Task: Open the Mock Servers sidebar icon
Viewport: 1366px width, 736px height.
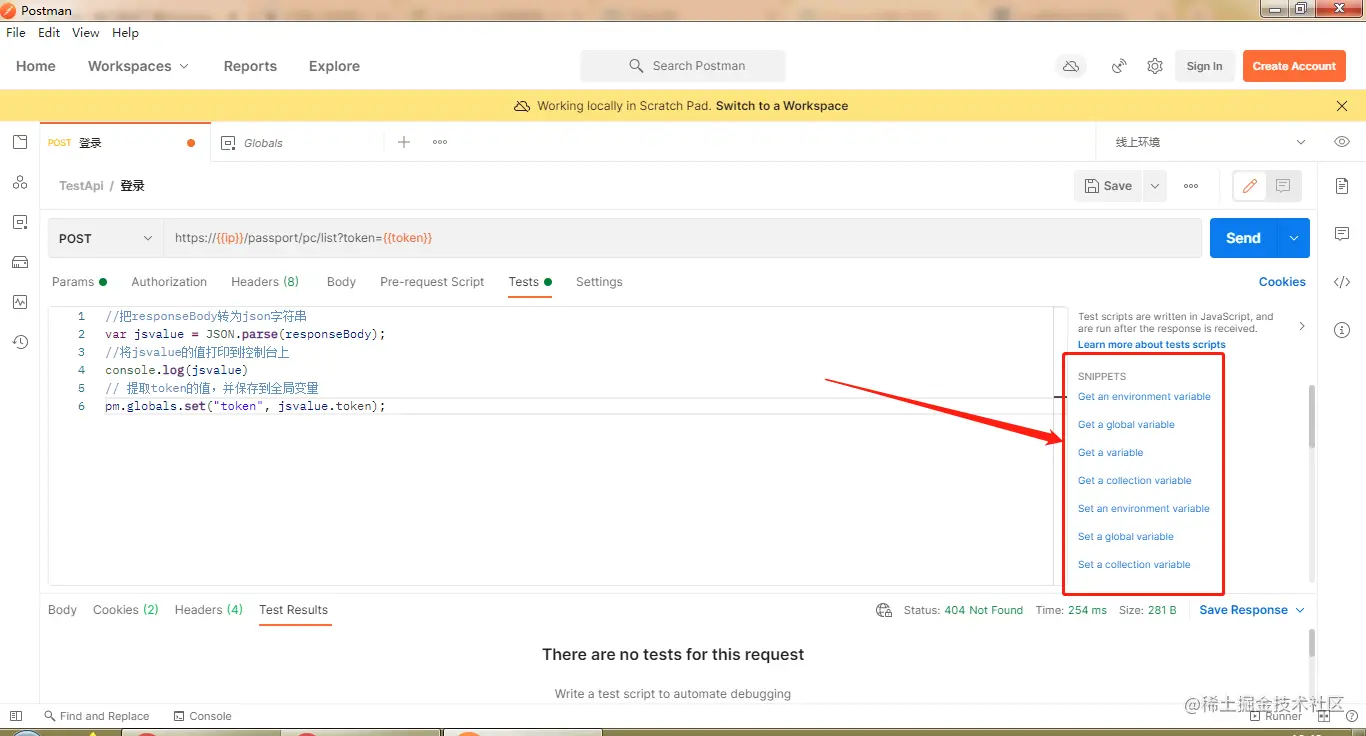Action: 20,262
